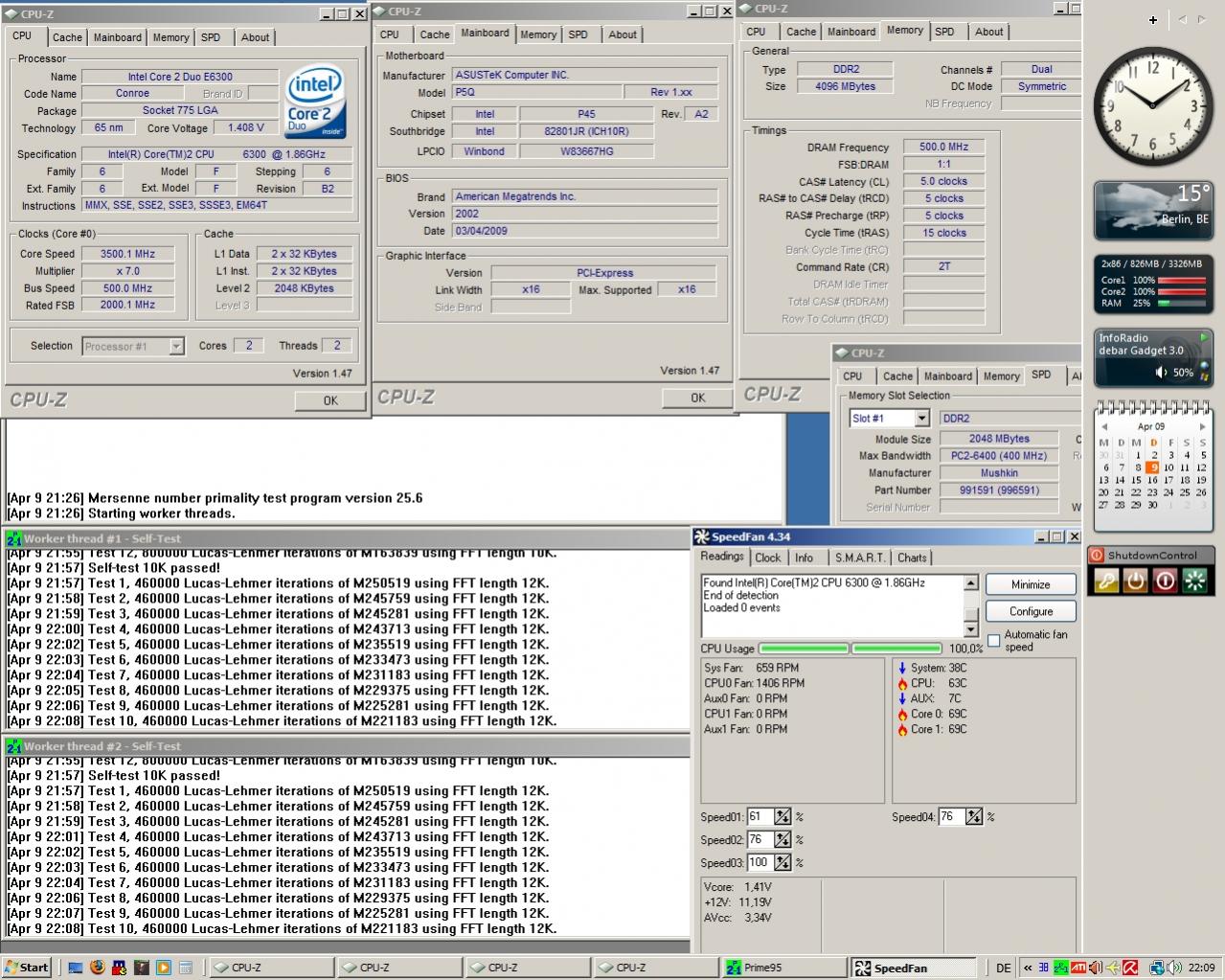Open SpeedFan Configure dialog
Viewport: 1225px width, 980px height.
(1031, 611)
